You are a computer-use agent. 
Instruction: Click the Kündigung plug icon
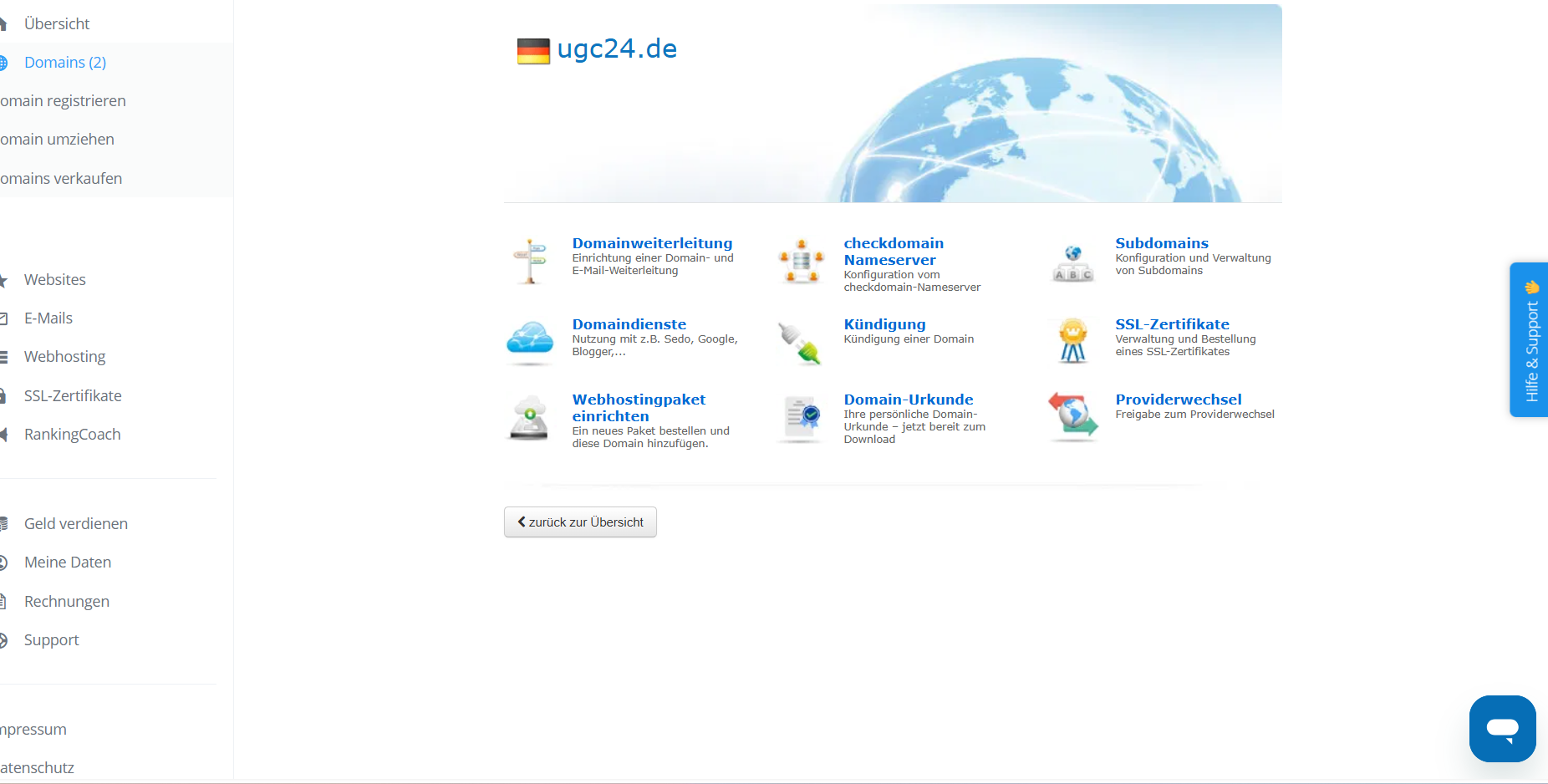pos(801,343)
